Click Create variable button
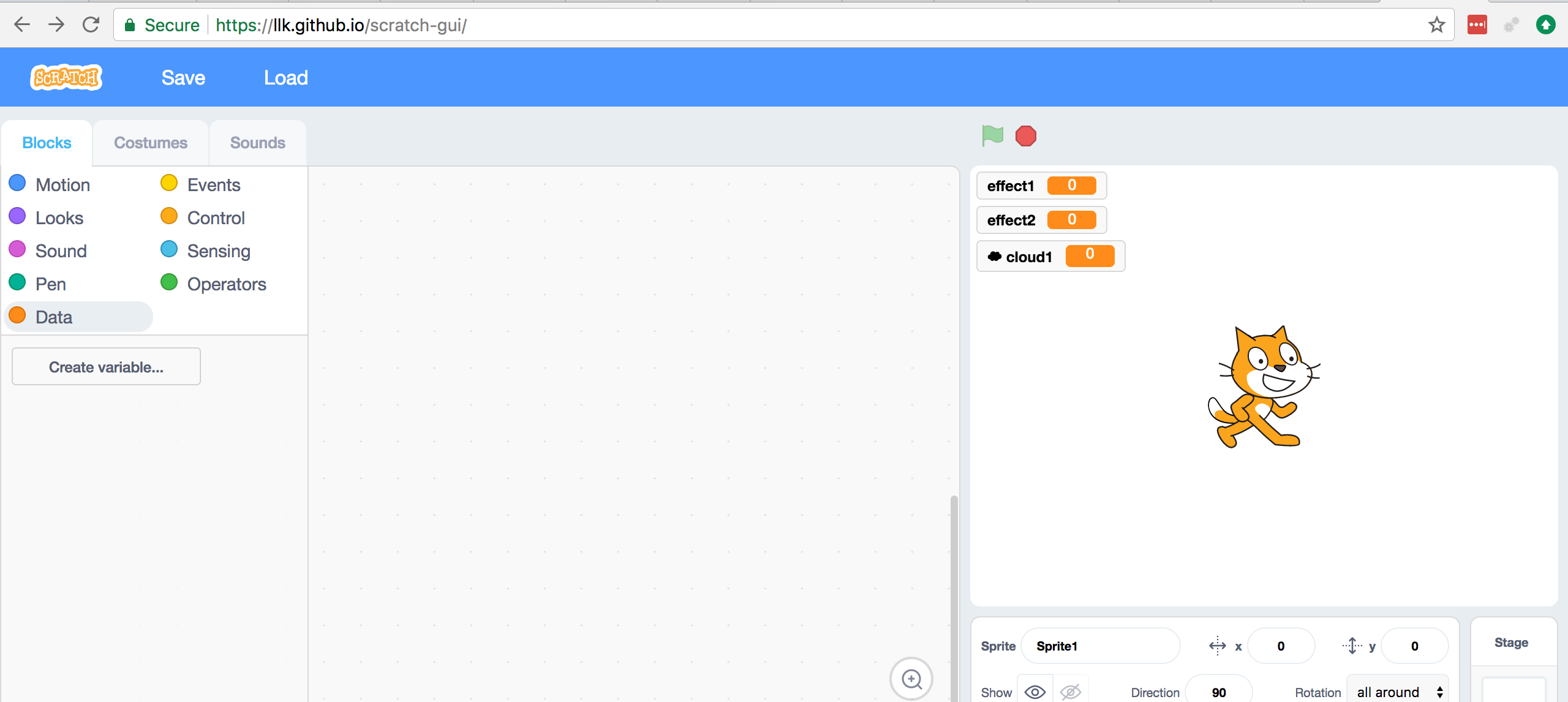This screenshot has width=1568, height=702. [x=105, y=366]
